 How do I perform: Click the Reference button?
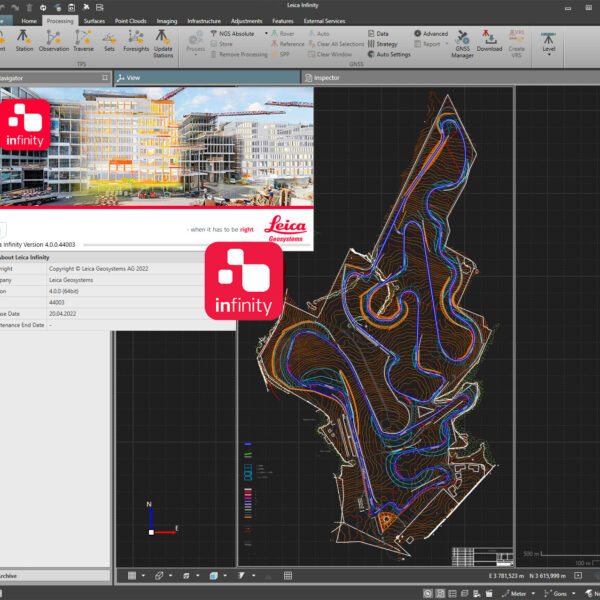coord(288,44)
